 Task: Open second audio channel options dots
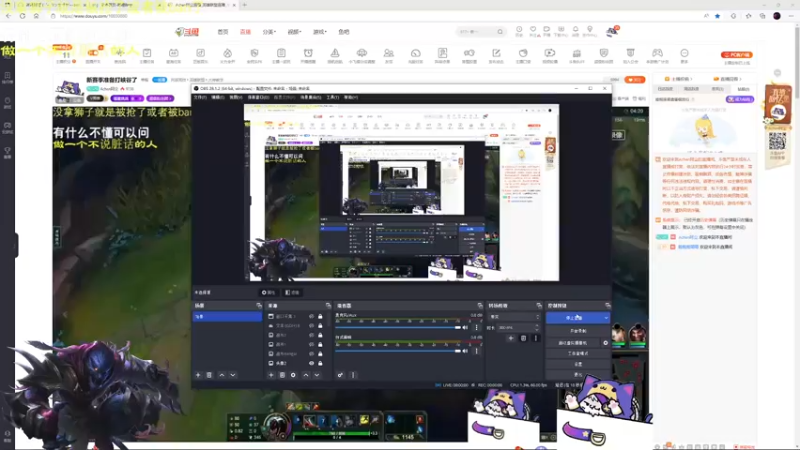tap(477, 351)
